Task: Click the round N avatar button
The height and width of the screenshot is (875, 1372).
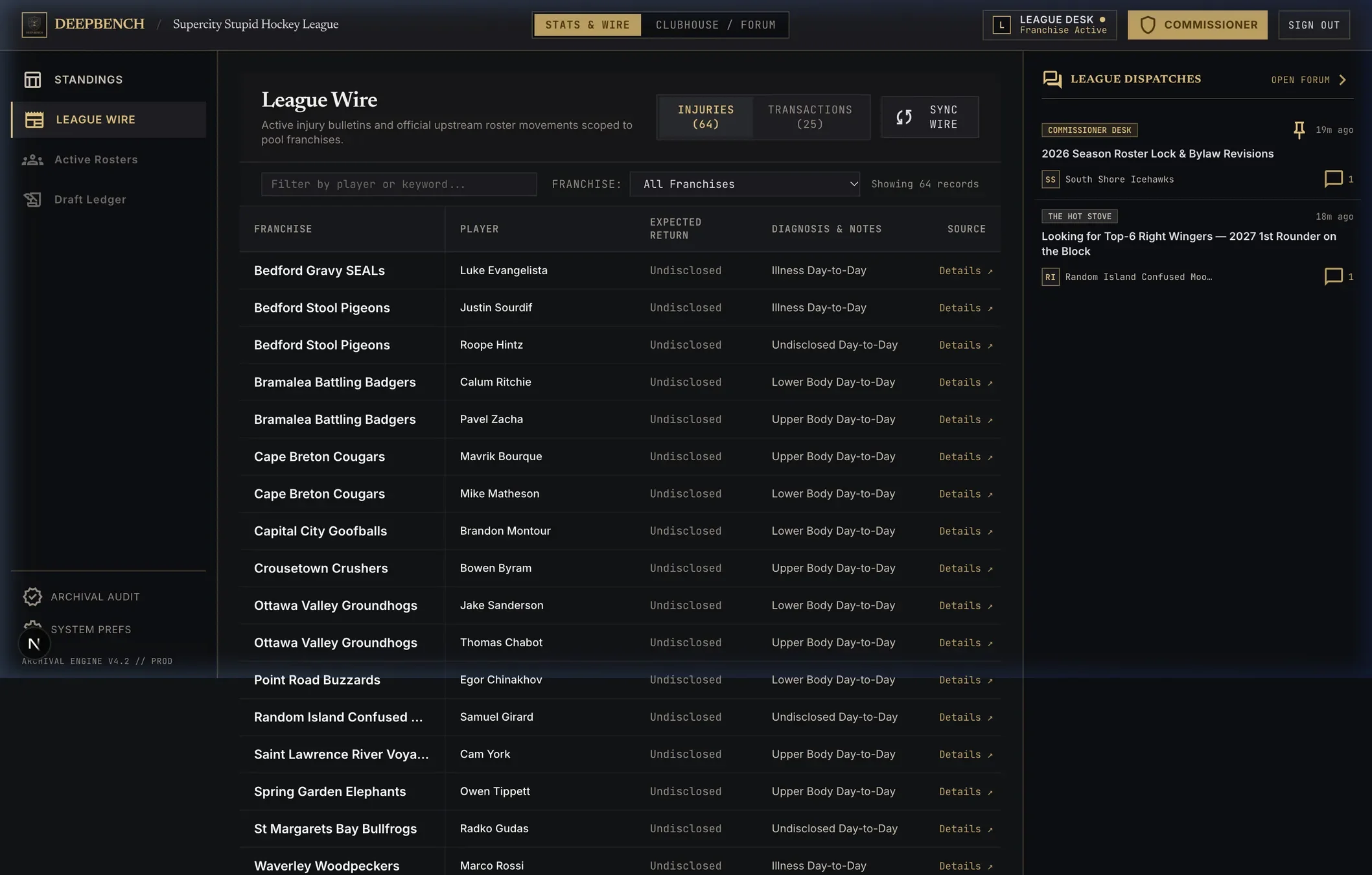Action: [34, 644]
